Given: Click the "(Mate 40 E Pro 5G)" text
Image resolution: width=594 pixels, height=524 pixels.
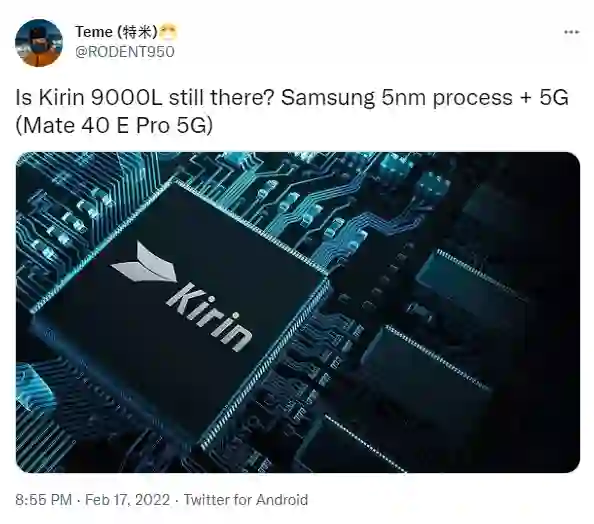Looking at the screenshot, I should pos(114,125).
